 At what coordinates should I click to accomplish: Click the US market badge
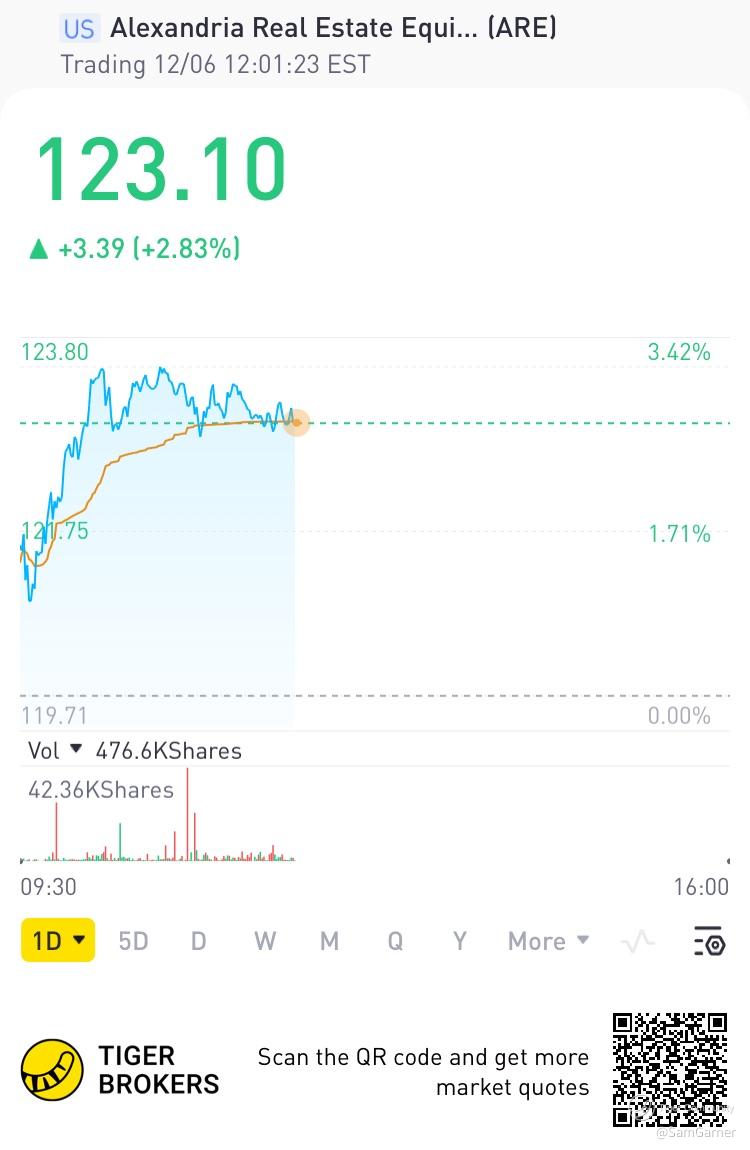click(x=79, y=28)
